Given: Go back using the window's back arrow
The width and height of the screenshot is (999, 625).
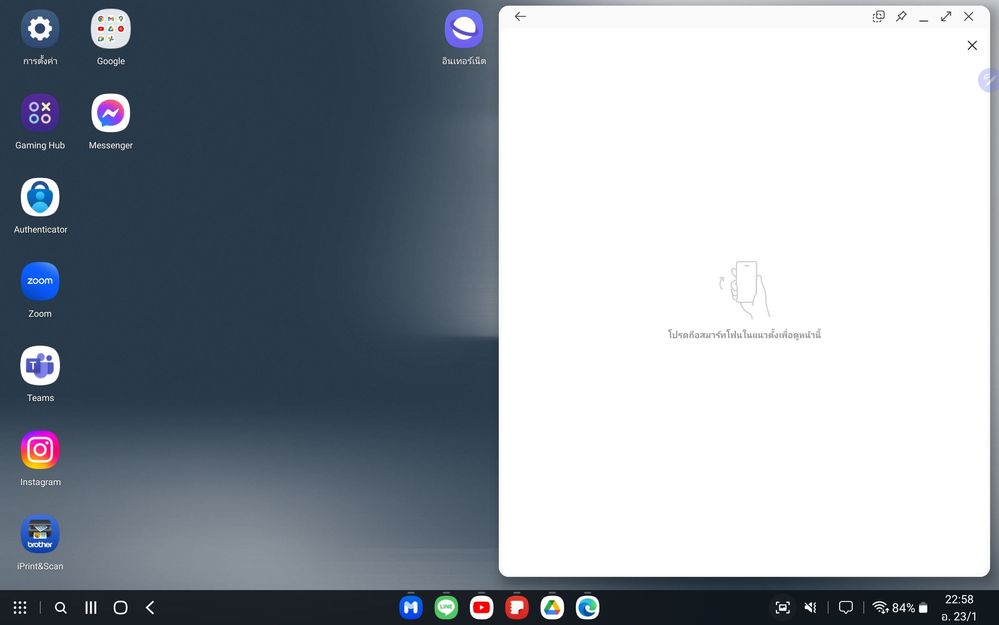Looking at the screenshot, I should click(521, 17).
